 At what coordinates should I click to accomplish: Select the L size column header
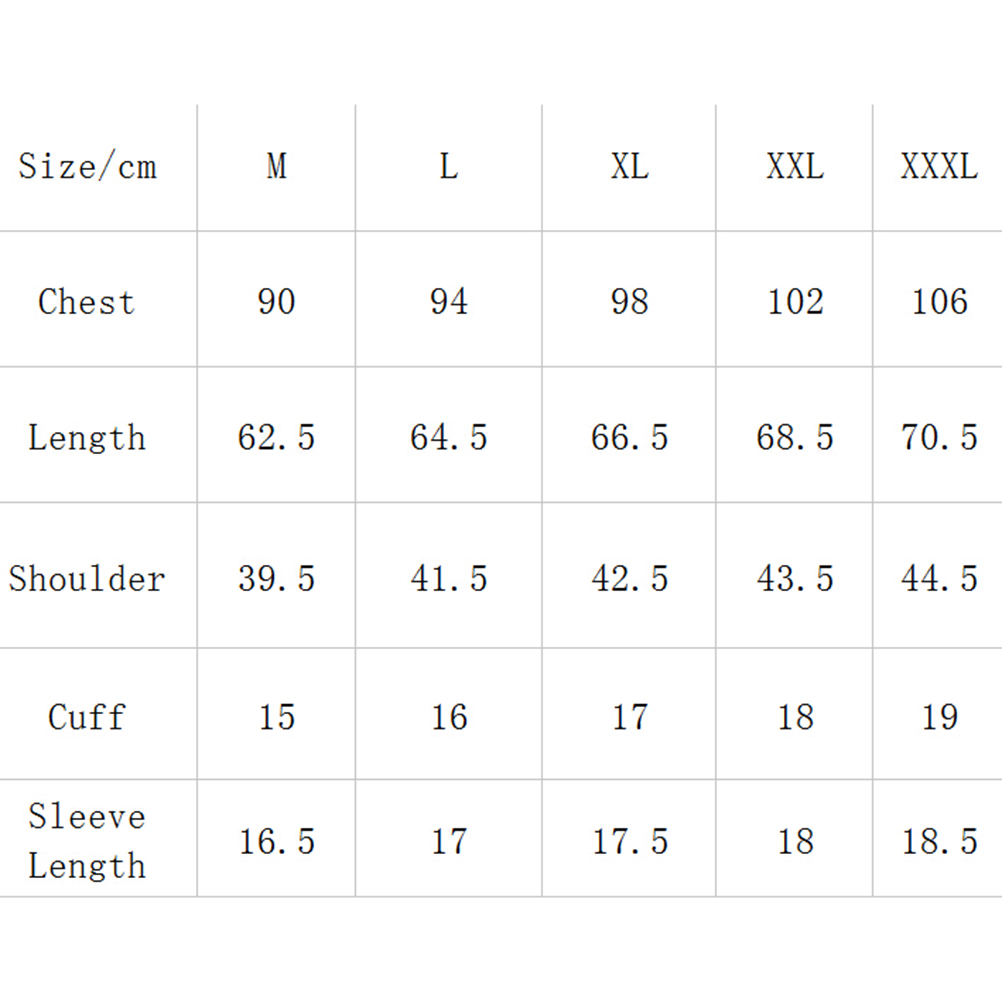pyautogui.click(x=449, y=166)
